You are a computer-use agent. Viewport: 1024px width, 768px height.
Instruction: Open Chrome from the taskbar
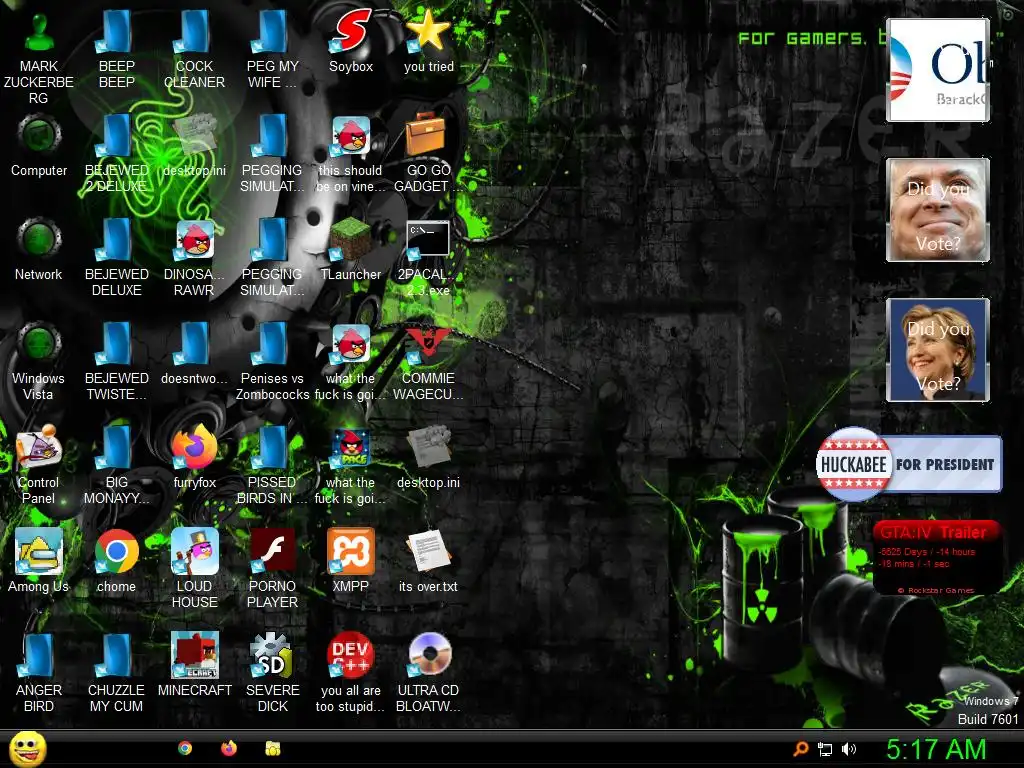point(185,748)
